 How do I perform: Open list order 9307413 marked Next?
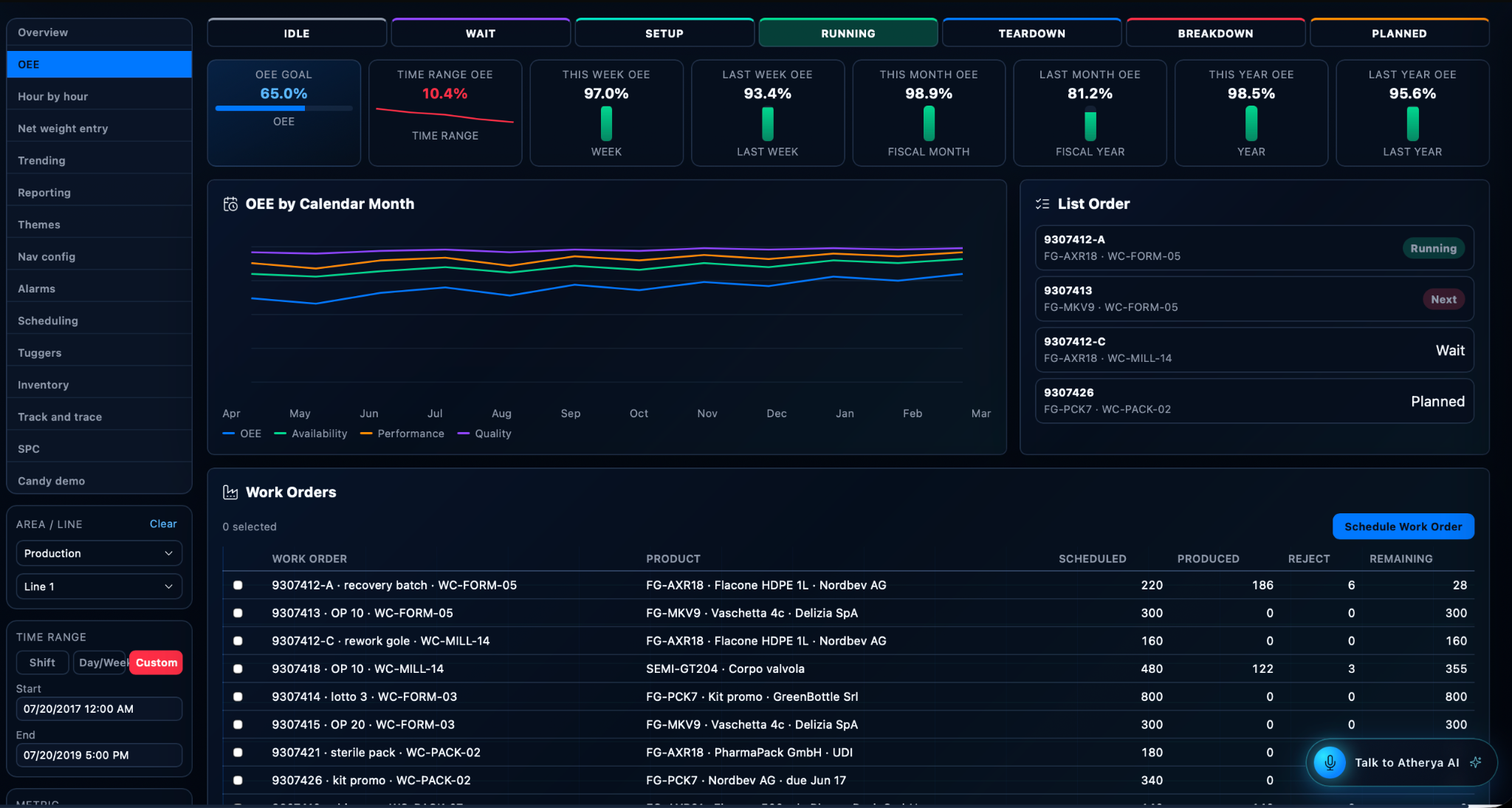coord(1254,298)
